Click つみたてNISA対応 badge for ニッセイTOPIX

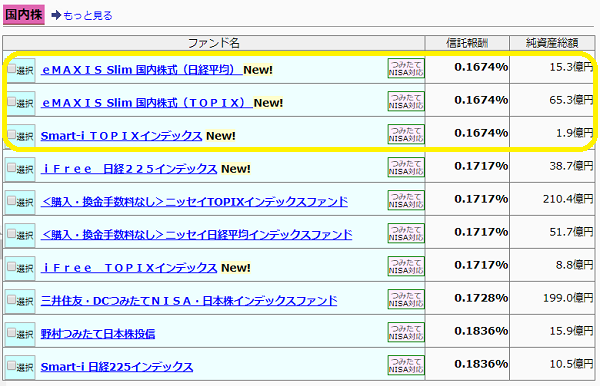[406, 200]
